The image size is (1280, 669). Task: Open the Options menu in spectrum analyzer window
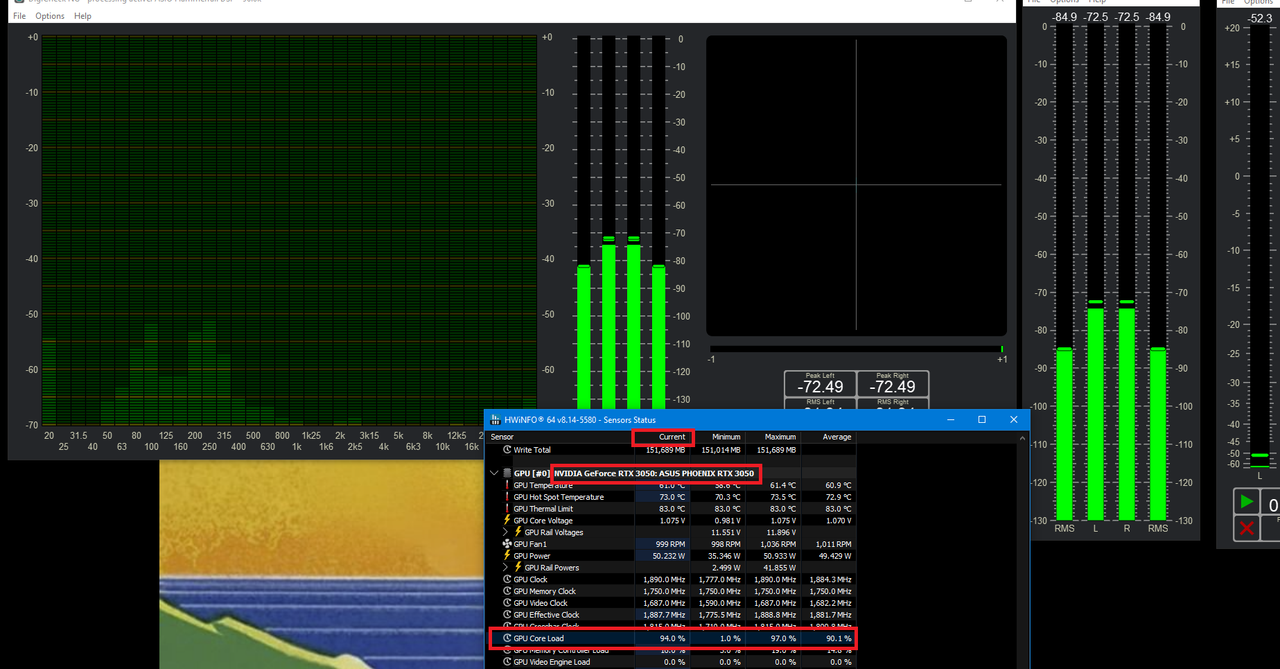pyautogui.click(x=50, y=16)
